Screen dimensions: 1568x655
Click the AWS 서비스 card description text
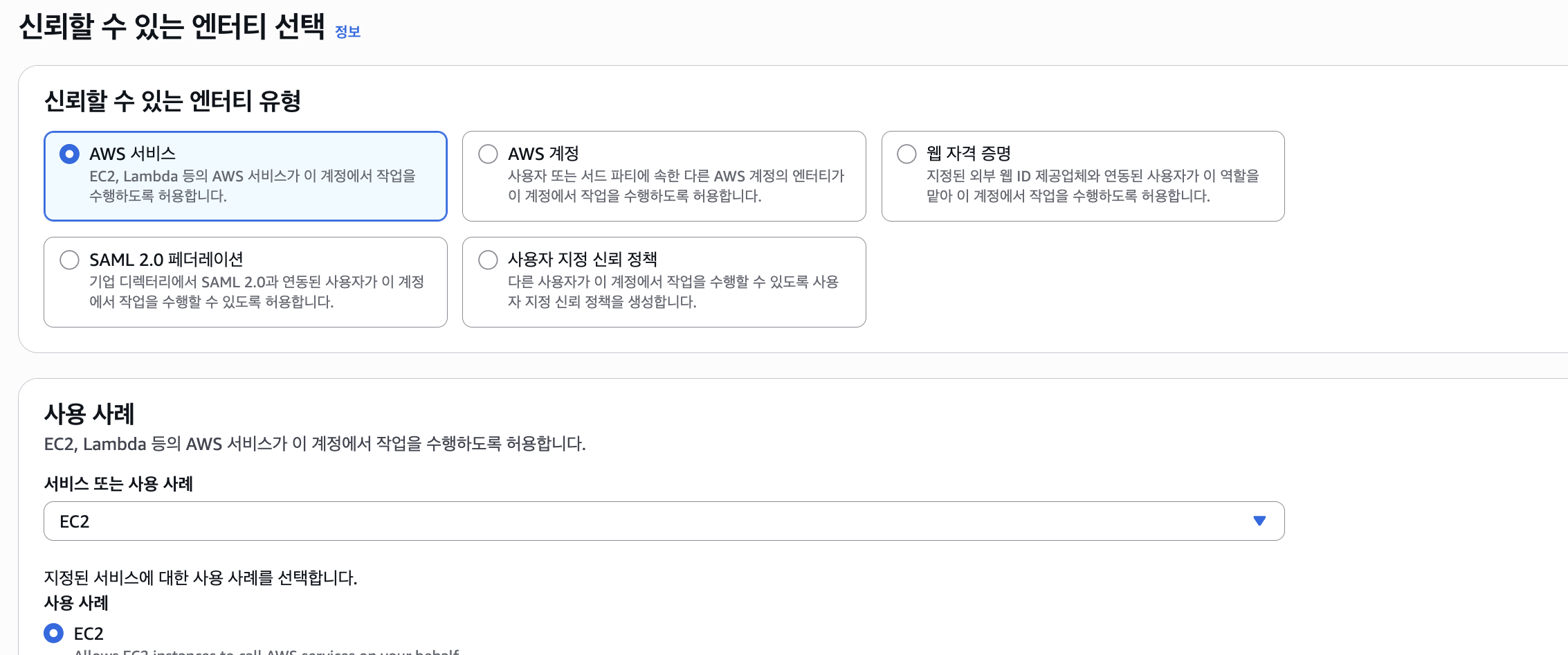[x=253, y=186]
